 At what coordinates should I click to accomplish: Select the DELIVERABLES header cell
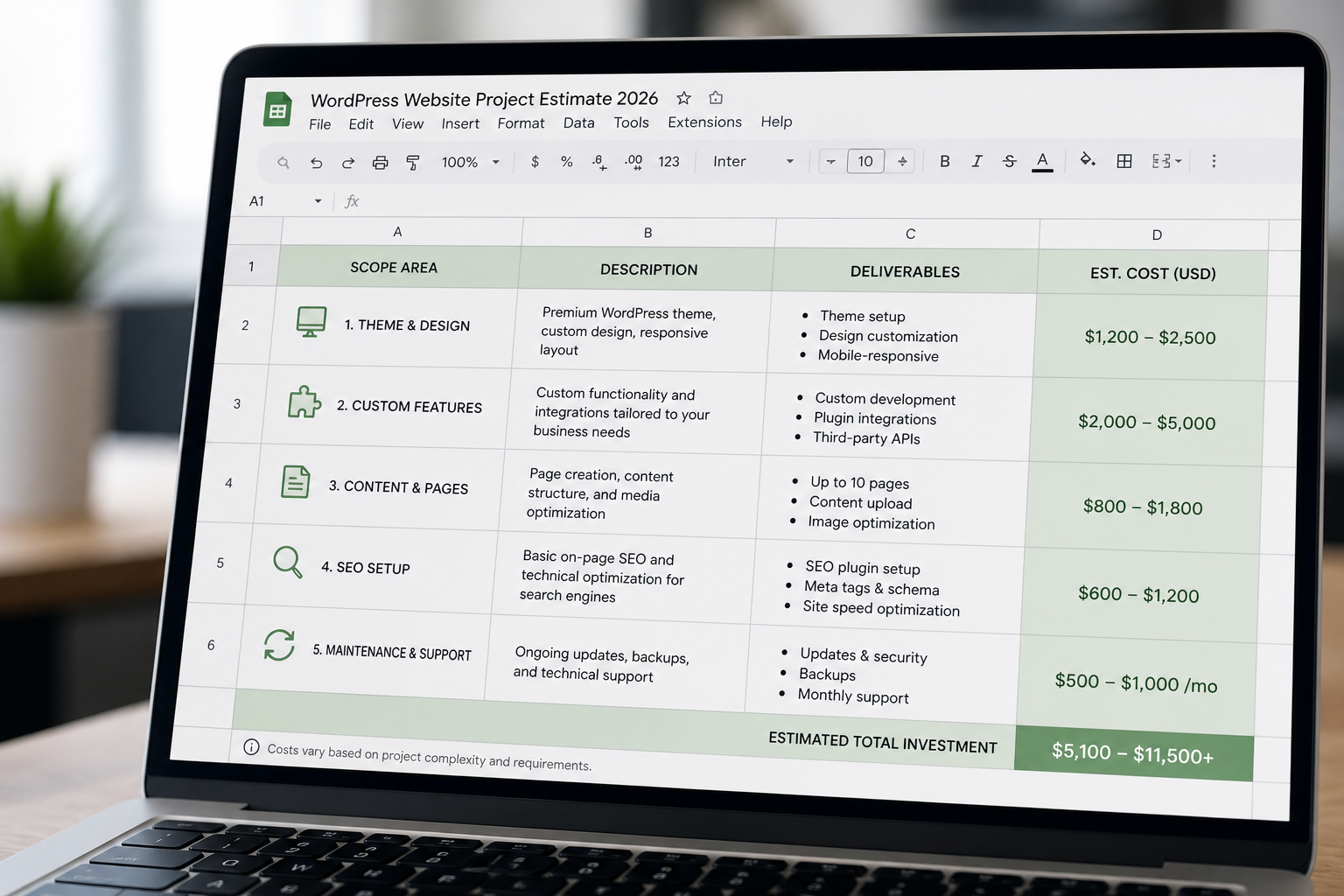coord(905,271)
